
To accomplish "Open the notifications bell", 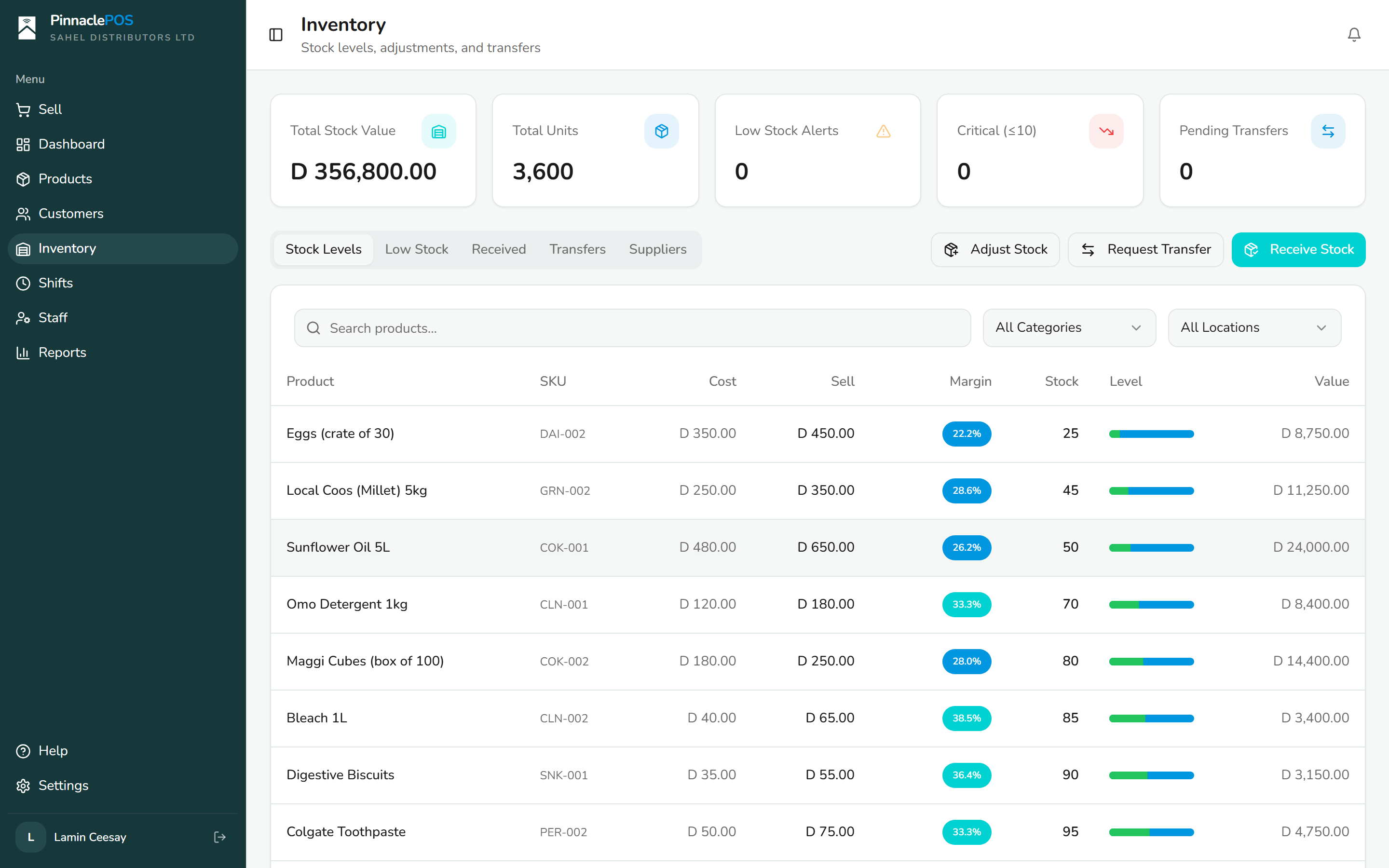I will 1354,34.
